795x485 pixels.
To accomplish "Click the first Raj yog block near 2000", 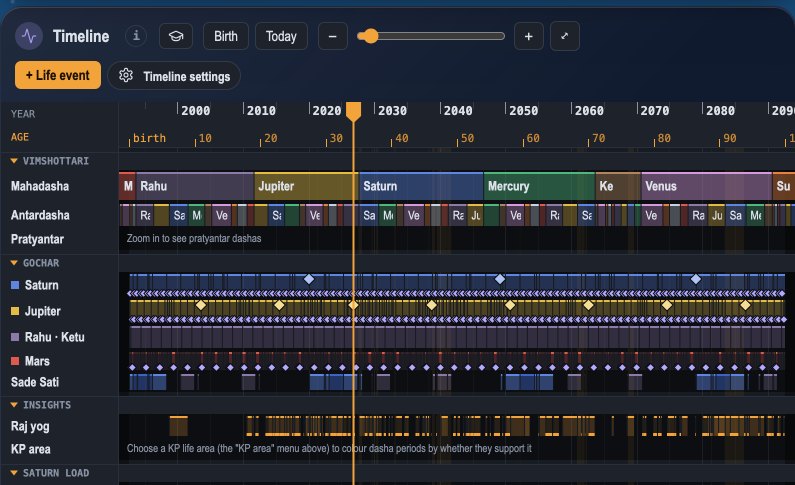I will coord(178,426).
